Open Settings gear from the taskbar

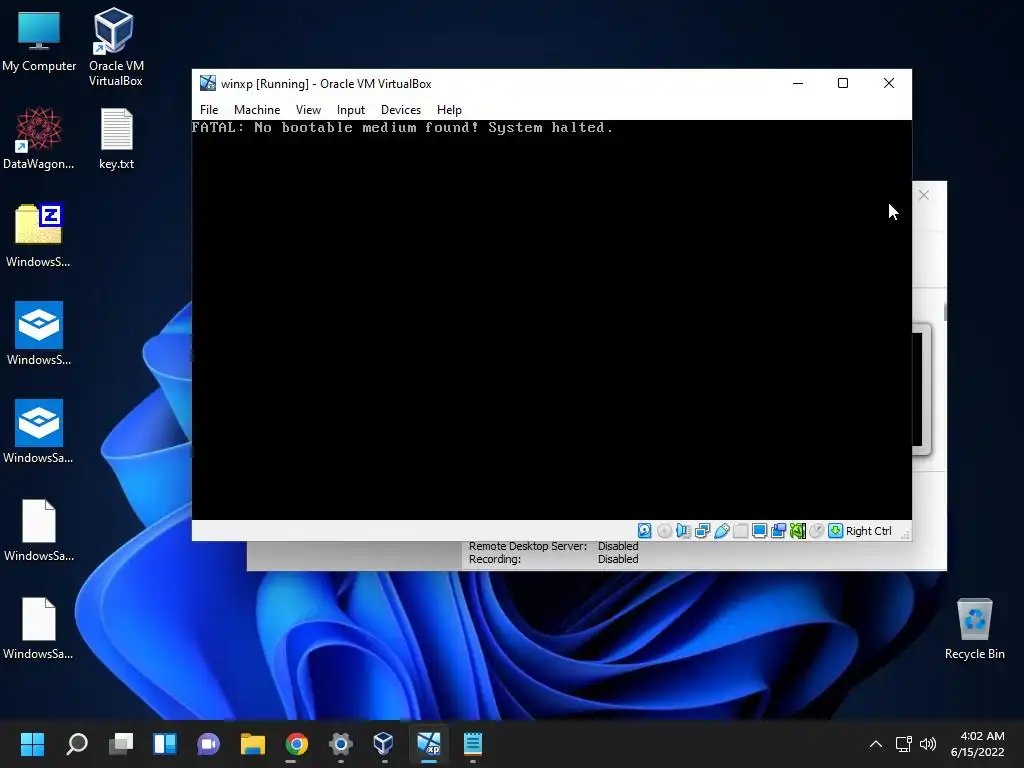(340, 744)
